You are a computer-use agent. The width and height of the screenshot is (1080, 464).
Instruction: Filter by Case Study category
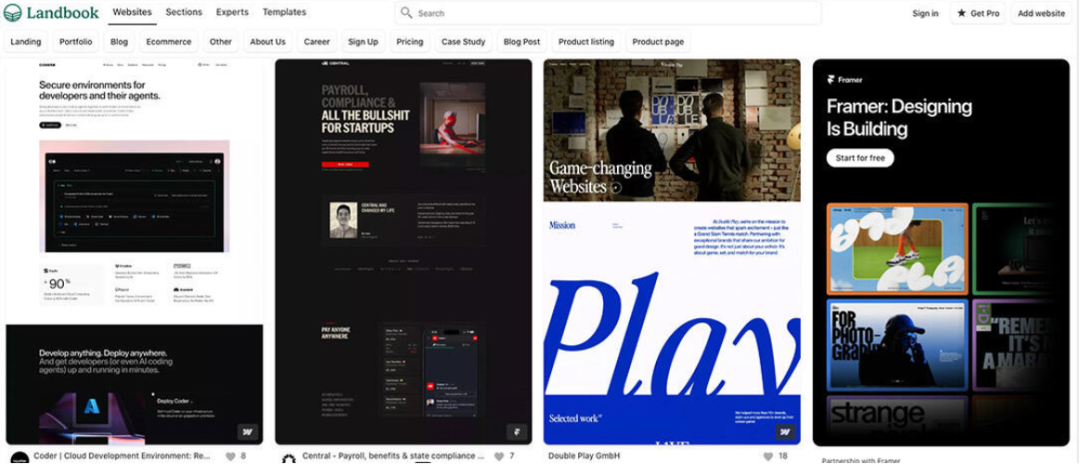pyautogui.click(x=464, y=41)
